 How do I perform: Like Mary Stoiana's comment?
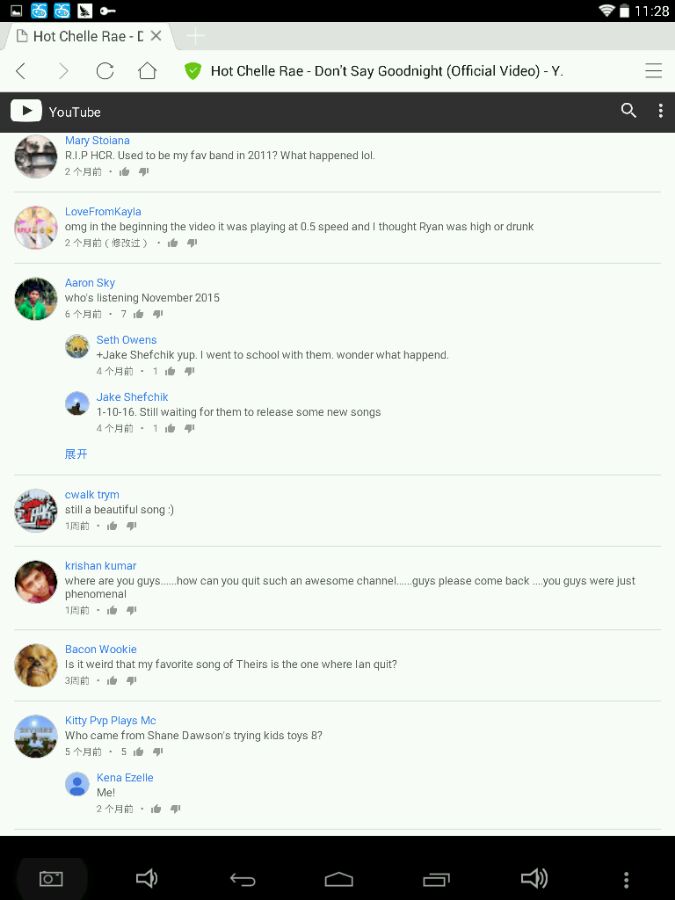[x=124, y=172]
